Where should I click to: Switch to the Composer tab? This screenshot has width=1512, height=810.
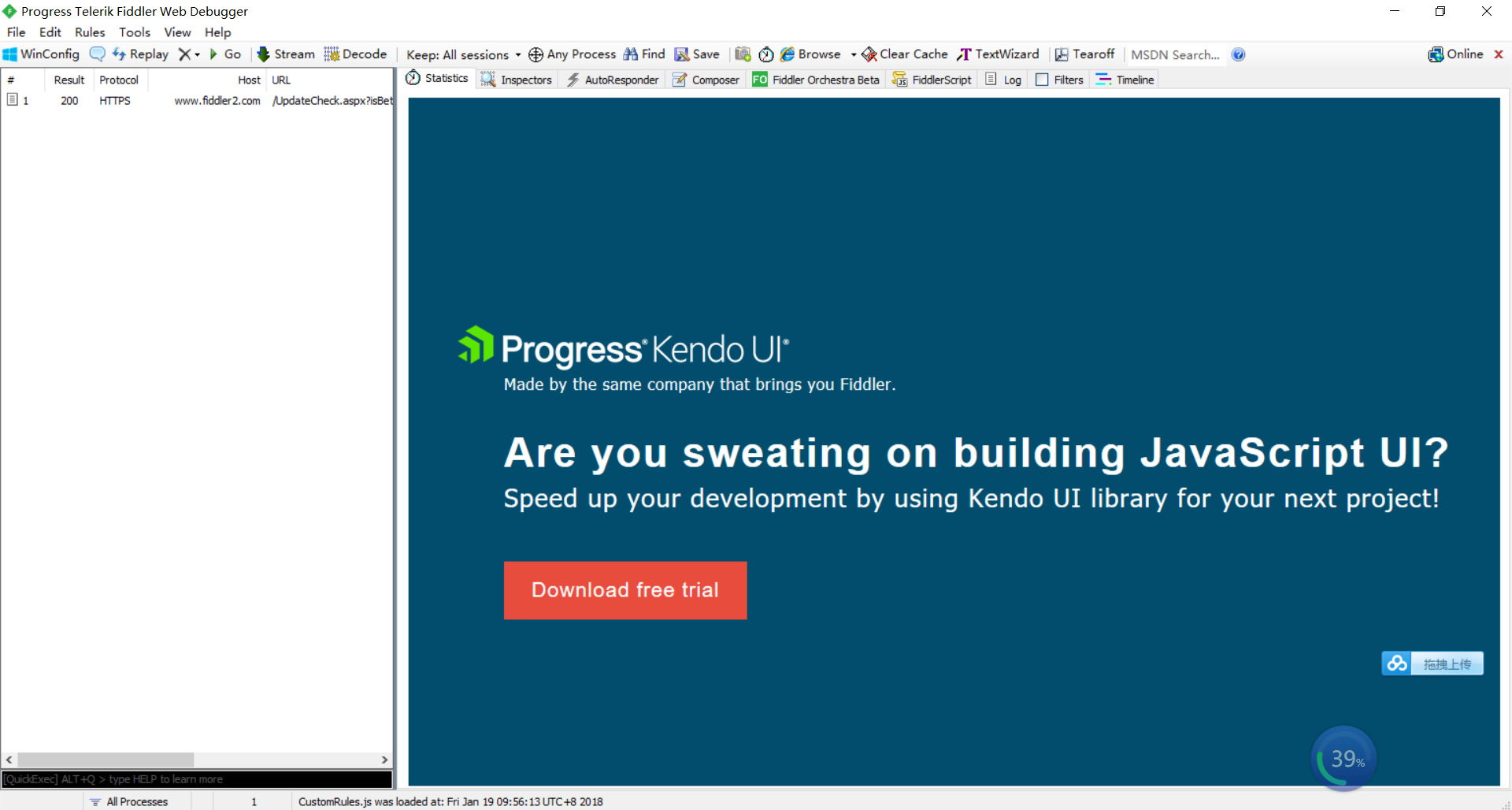706,80
